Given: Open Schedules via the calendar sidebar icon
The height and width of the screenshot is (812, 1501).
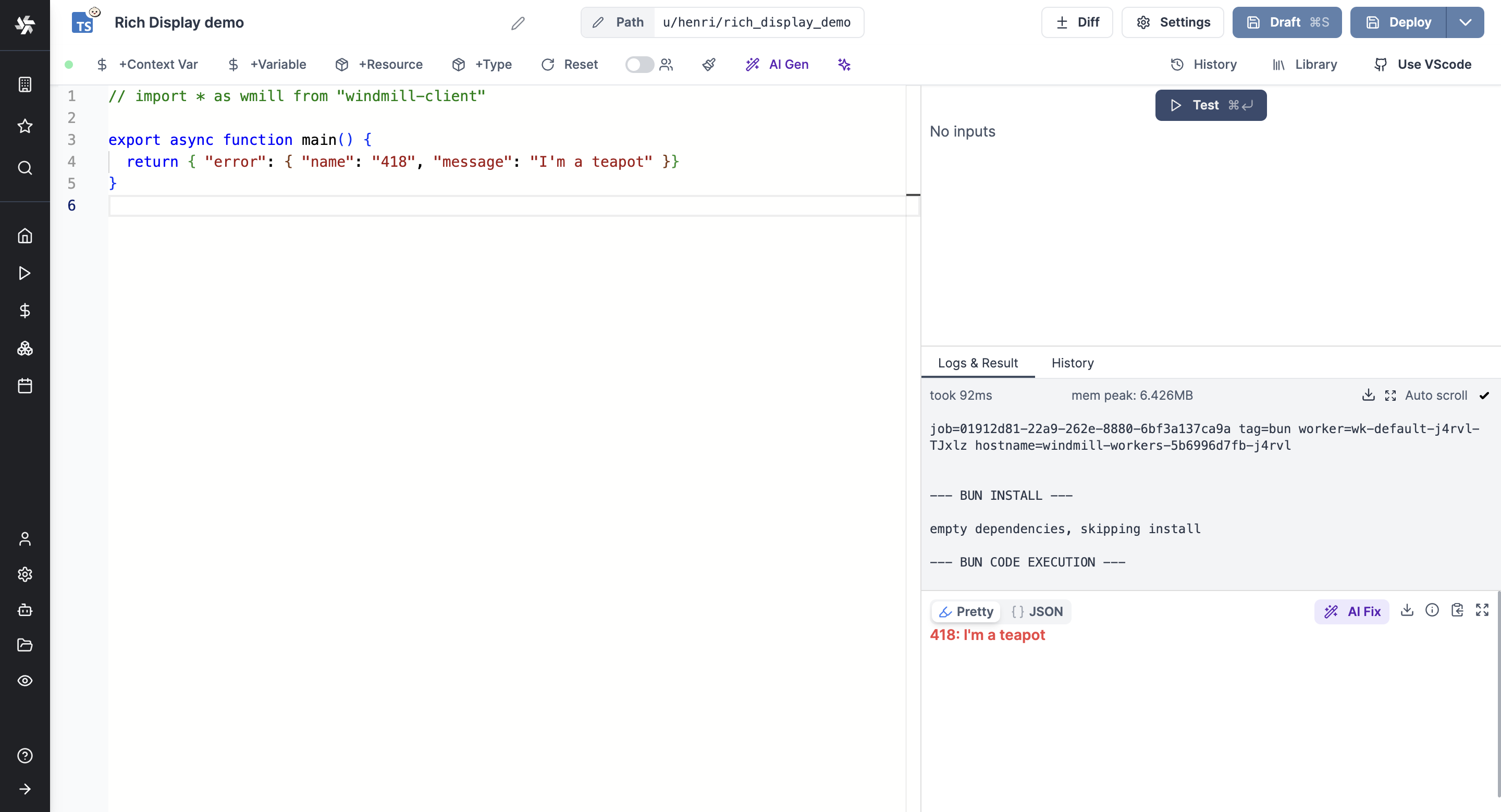Looking at the screenshot, I should pyautogui.click(x=24, y=386).
